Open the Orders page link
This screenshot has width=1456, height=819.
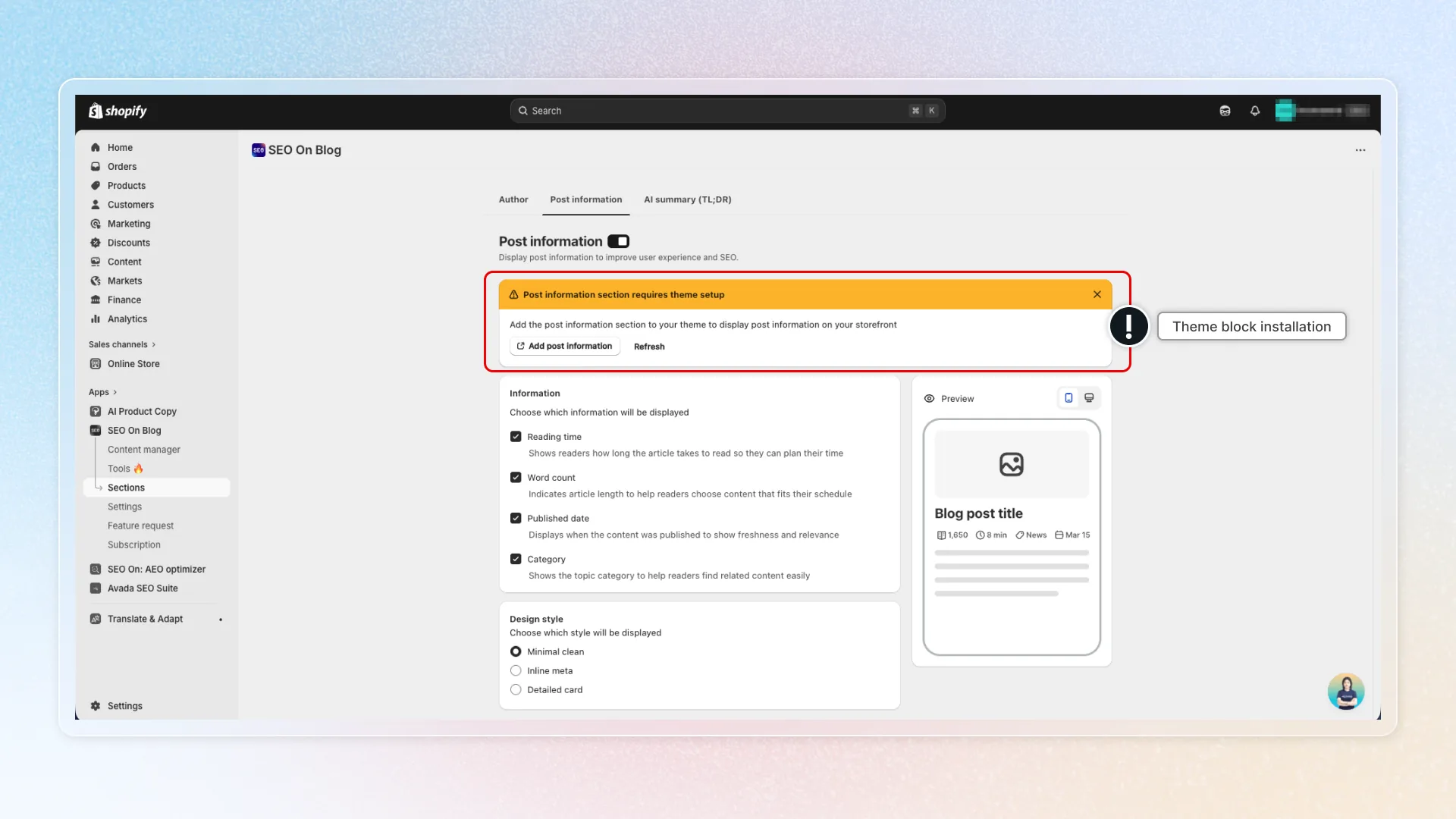[x=122, y=167]
